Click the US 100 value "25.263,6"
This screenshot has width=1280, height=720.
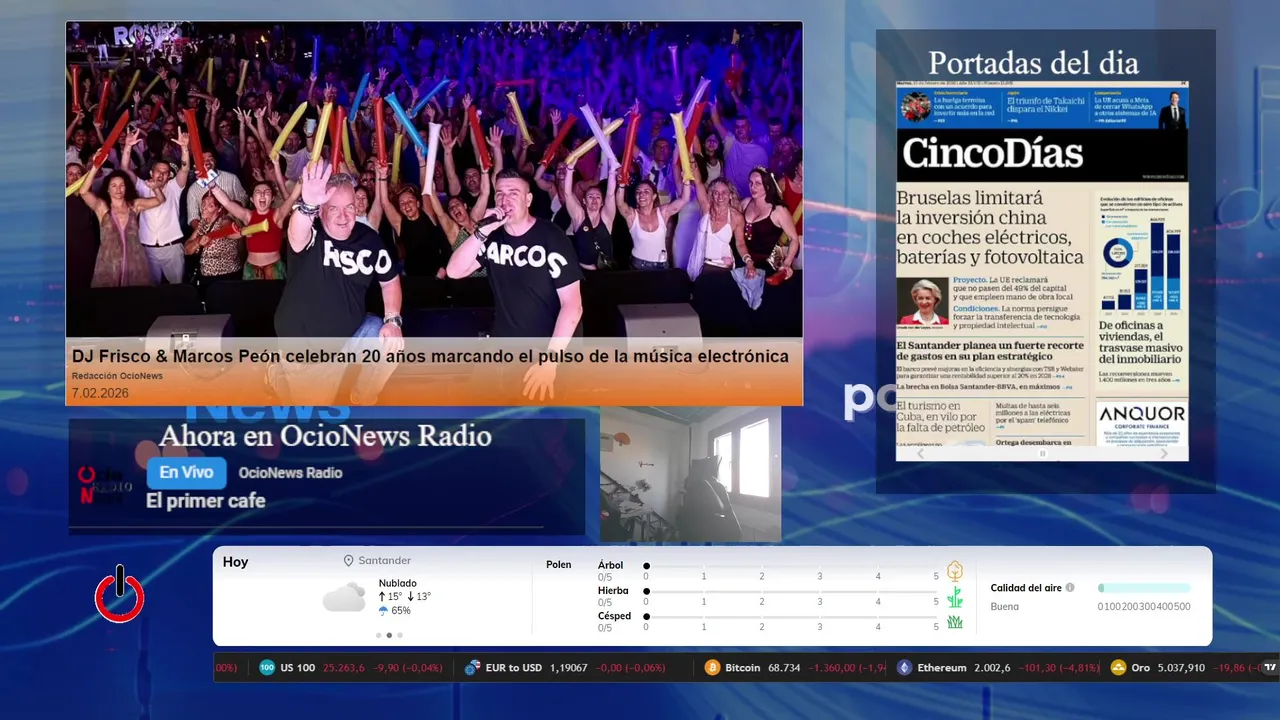tap(344, 668)
